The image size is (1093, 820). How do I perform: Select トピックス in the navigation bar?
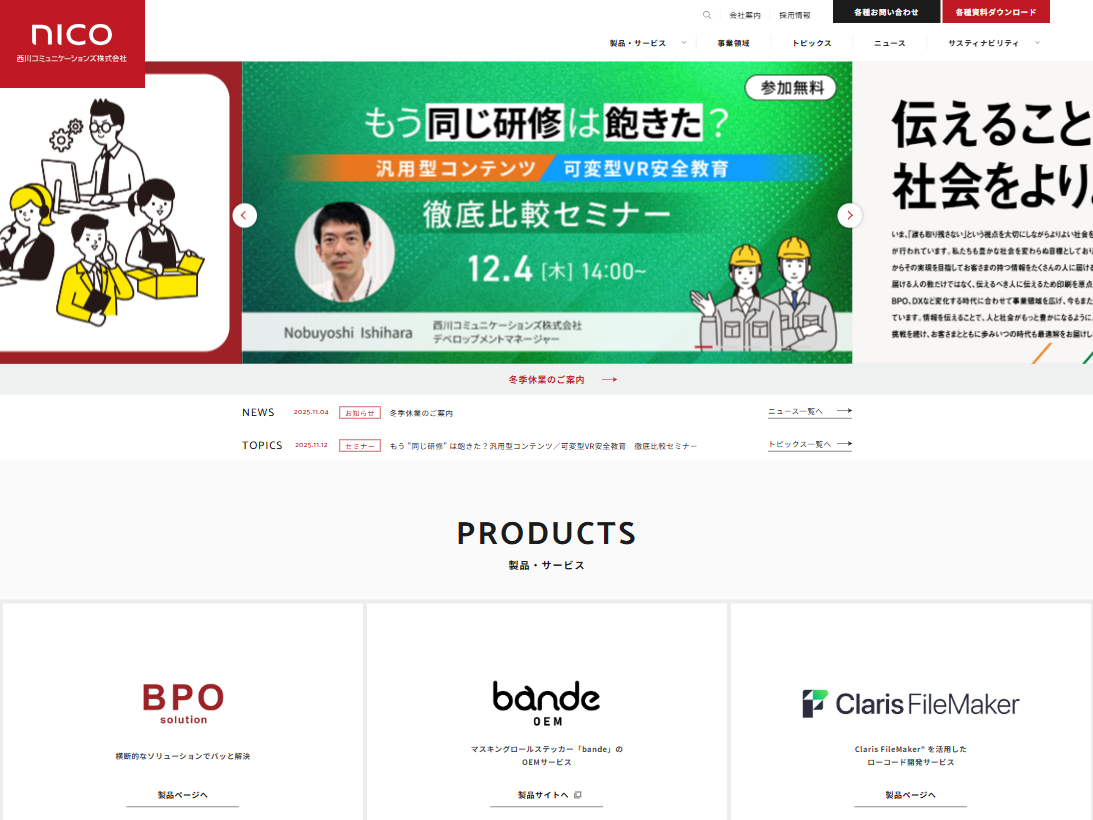click(811, 43)
